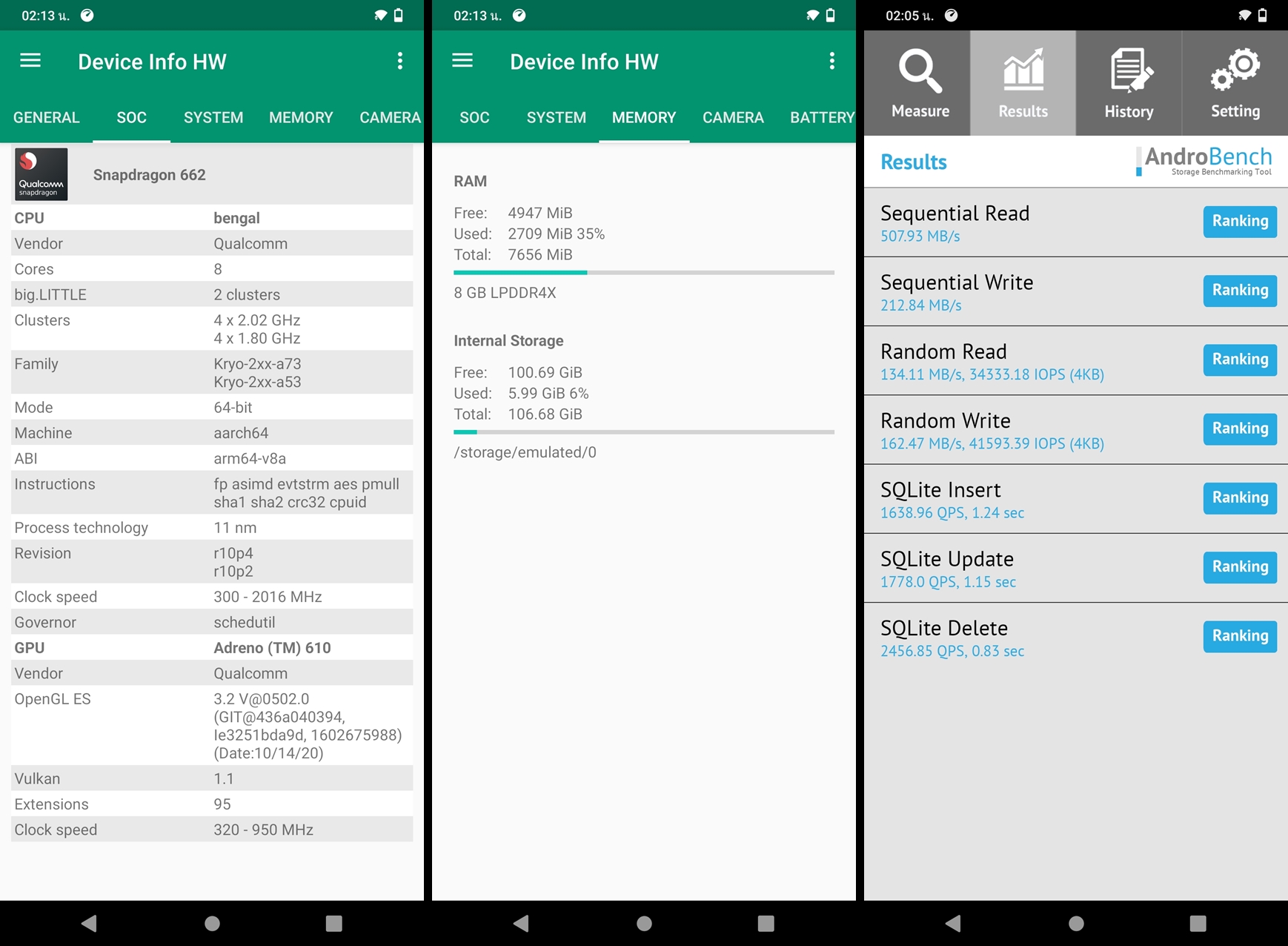Open the Setting tab in AndroBench
Image resolution: width=1288 pixels, height=946 pixels.
click(x=1235, y=83)
